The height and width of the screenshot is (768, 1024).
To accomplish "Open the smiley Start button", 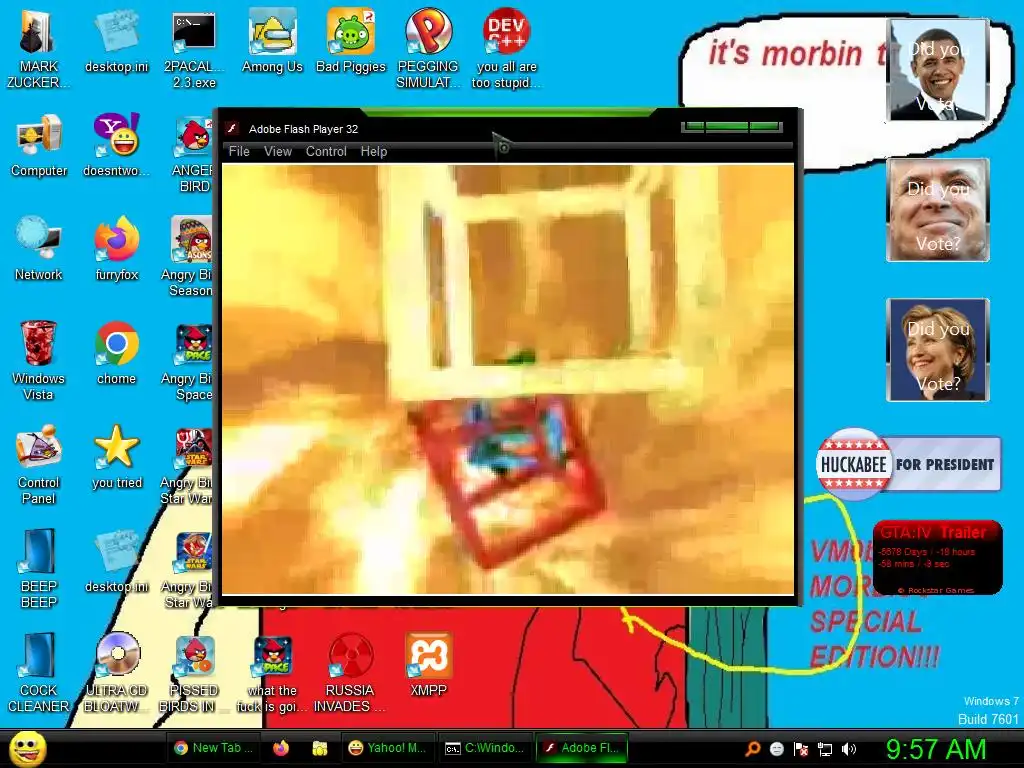I will (27, 748).
